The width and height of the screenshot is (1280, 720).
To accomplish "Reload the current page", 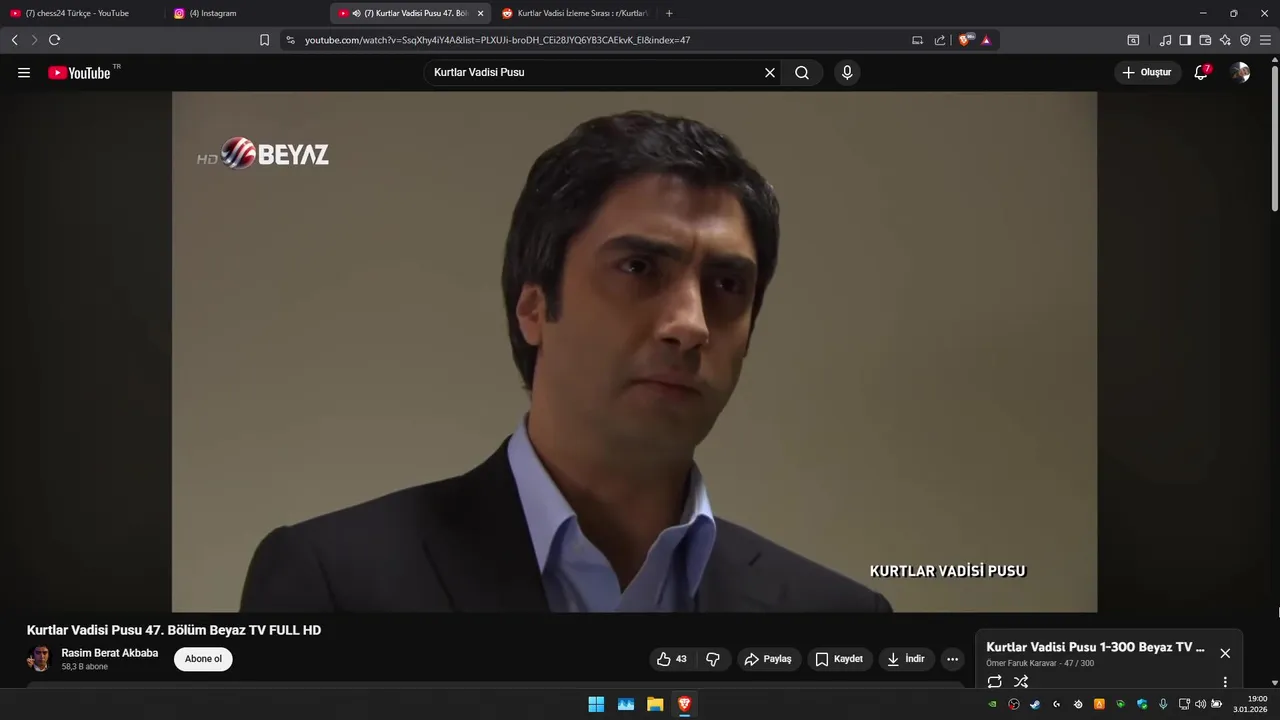I will pos(54,40).
